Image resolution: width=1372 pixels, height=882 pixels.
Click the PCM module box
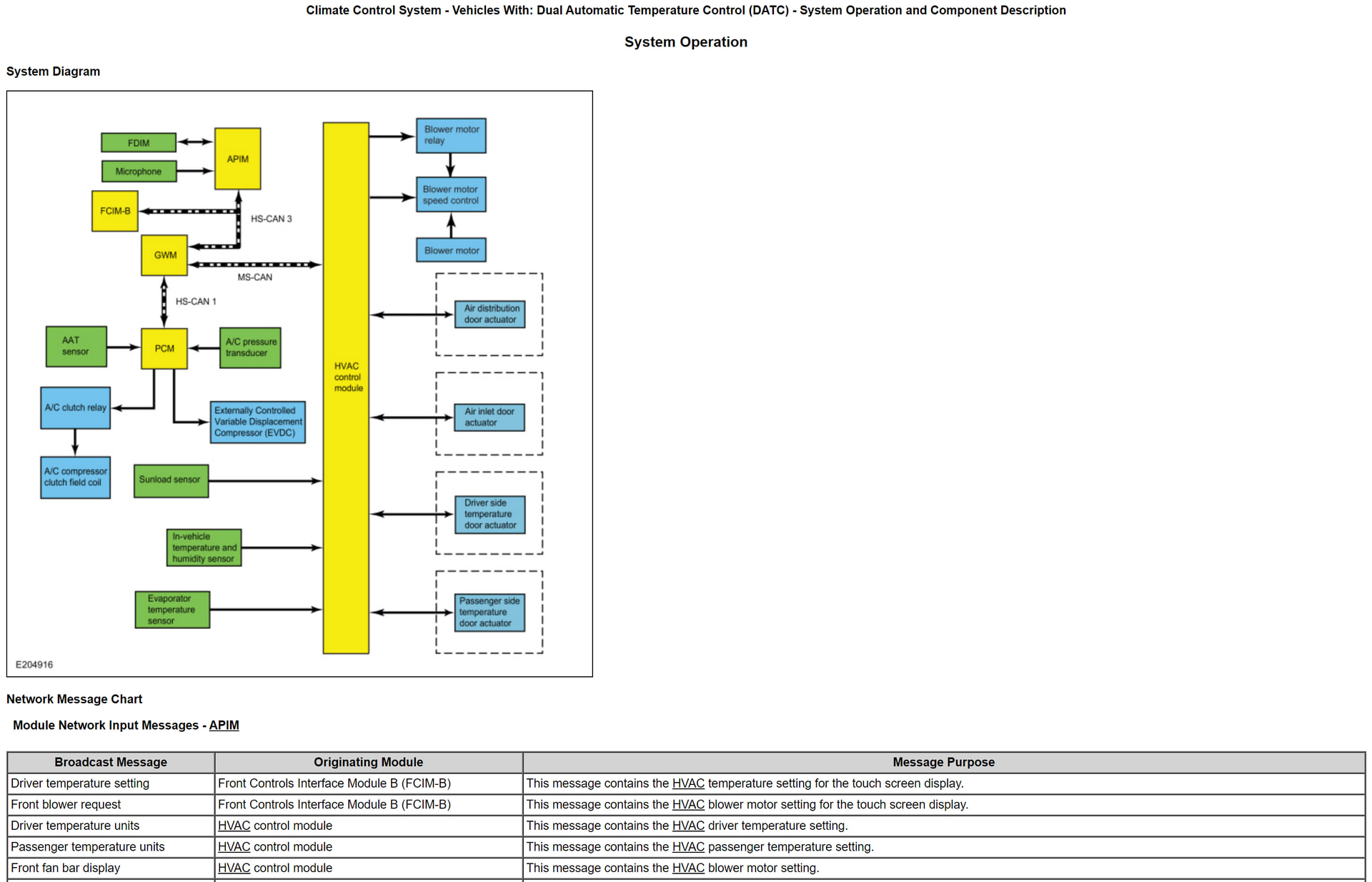(164, 348)
